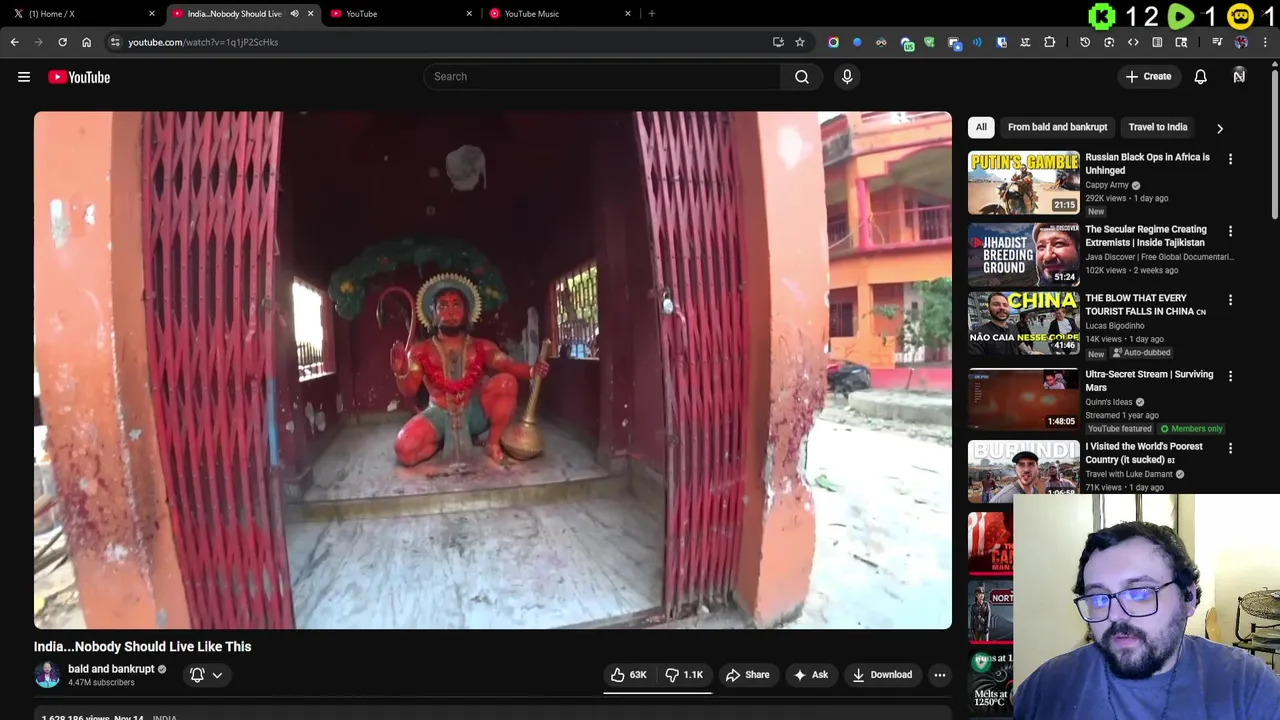Open I Visited the World's Poorest Country
Image resolution: width=1280 pixels, height=720 pixels.
click(x=1144, y=453)
